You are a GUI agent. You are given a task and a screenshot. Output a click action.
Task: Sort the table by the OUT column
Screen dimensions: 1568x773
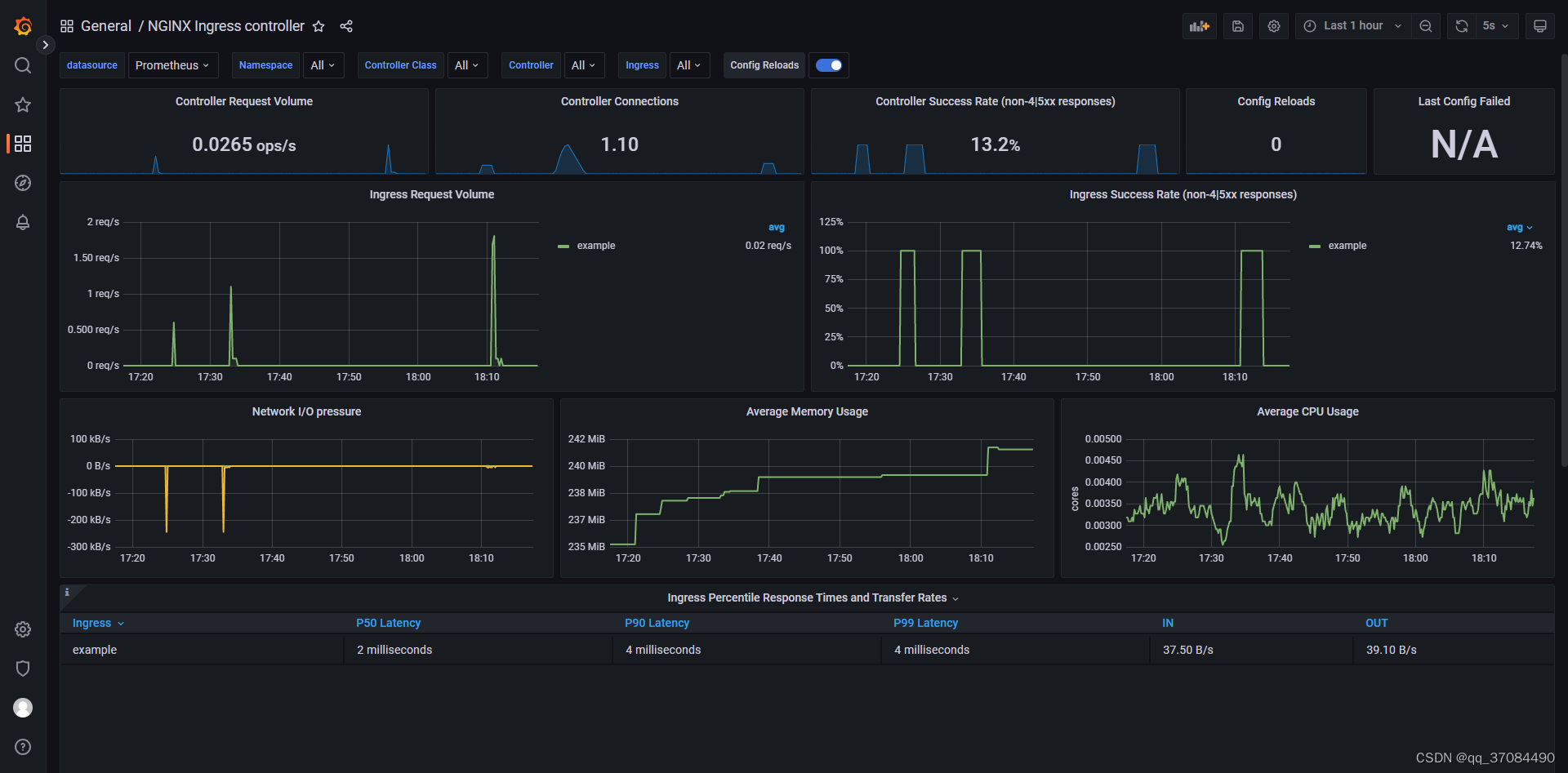pos(1377,623)
